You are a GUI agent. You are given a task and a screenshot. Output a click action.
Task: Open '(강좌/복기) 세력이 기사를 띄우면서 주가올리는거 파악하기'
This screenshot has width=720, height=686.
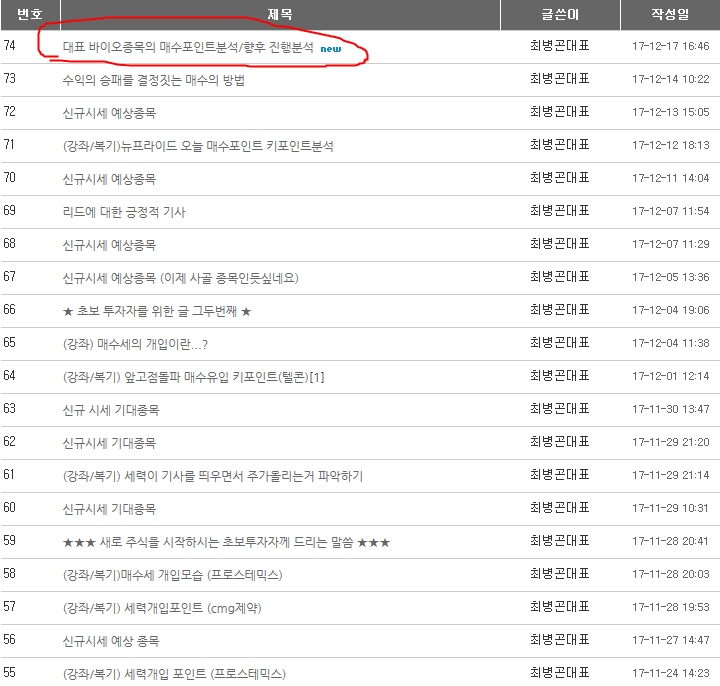coord(213,476)
